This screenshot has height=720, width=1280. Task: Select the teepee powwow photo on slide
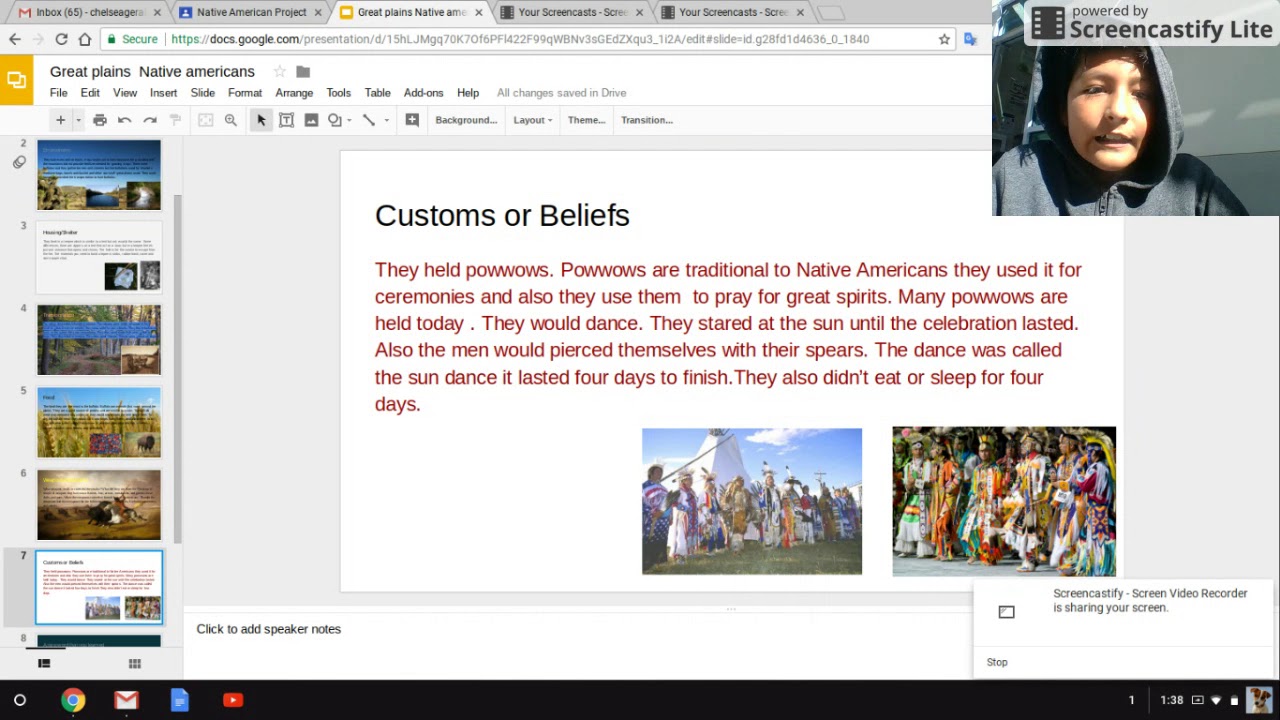[752, 501]
